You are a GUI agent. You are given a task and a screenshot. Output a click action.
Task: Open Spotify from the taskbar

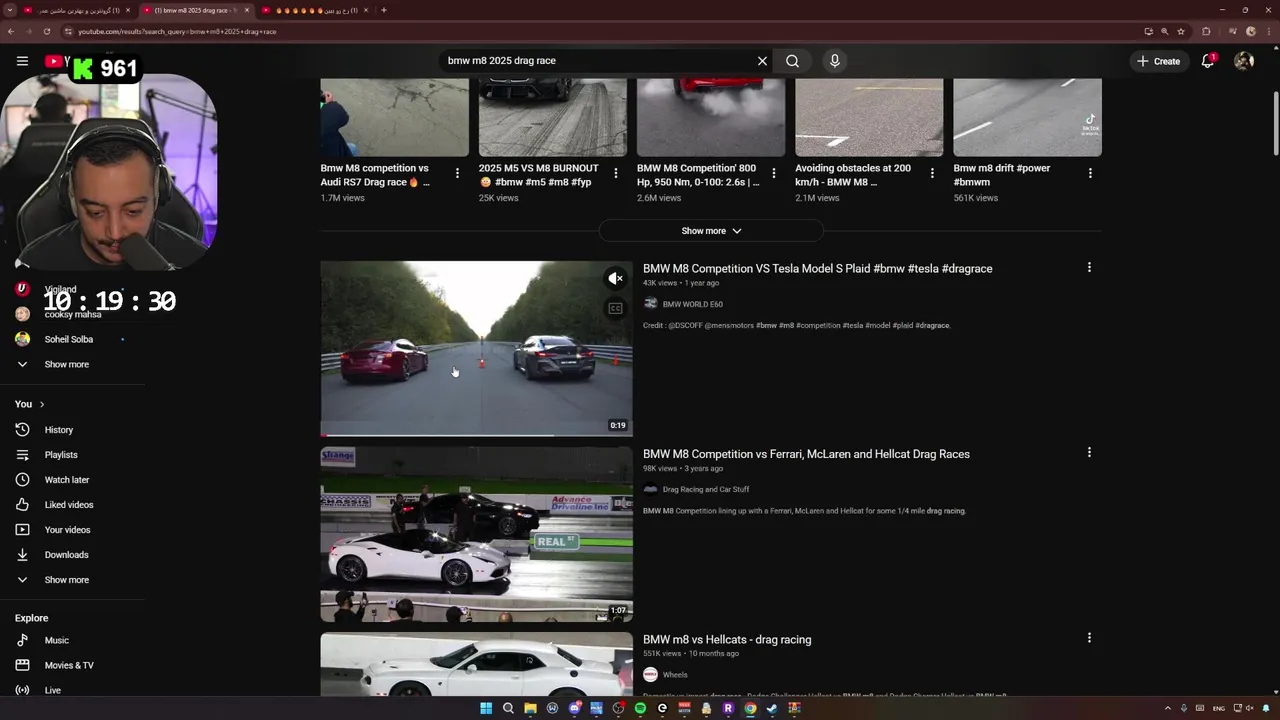(x=640, y=708)
